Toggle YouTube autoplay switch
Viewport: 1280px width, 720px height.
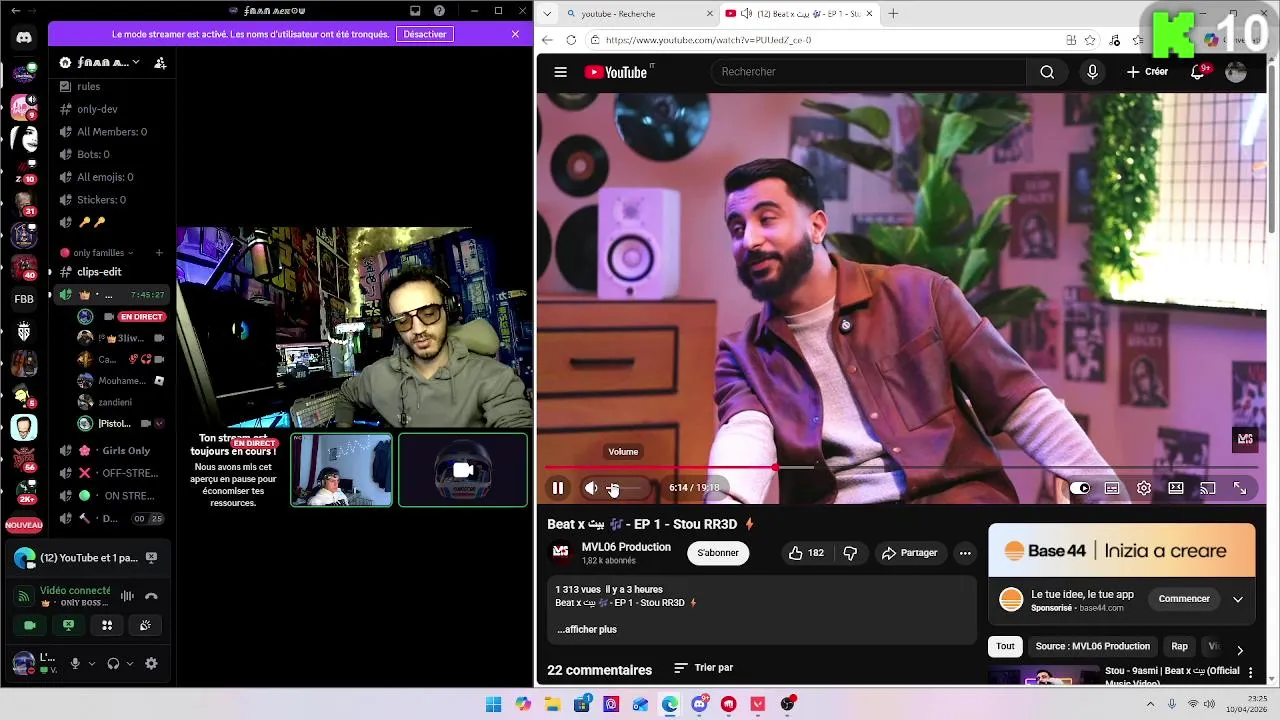pos(1080,488)
